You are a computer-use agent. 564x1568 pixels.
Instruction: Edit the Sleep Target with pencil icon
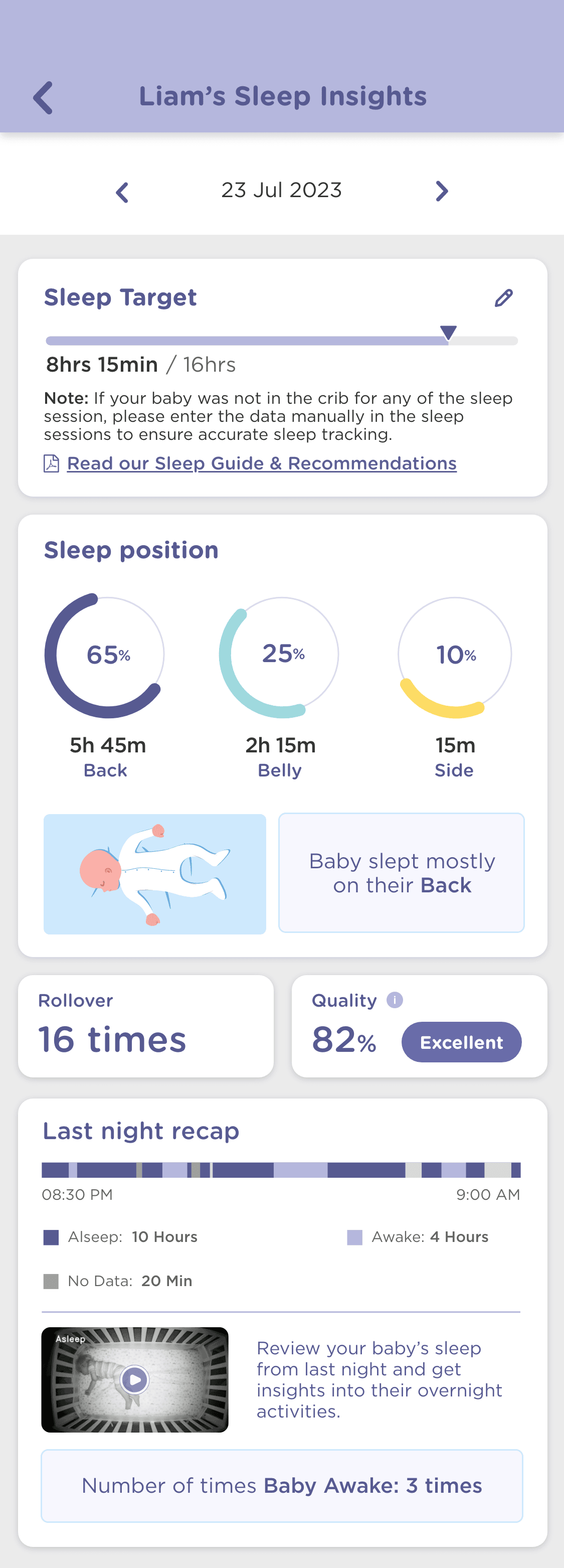coord(503,298)
